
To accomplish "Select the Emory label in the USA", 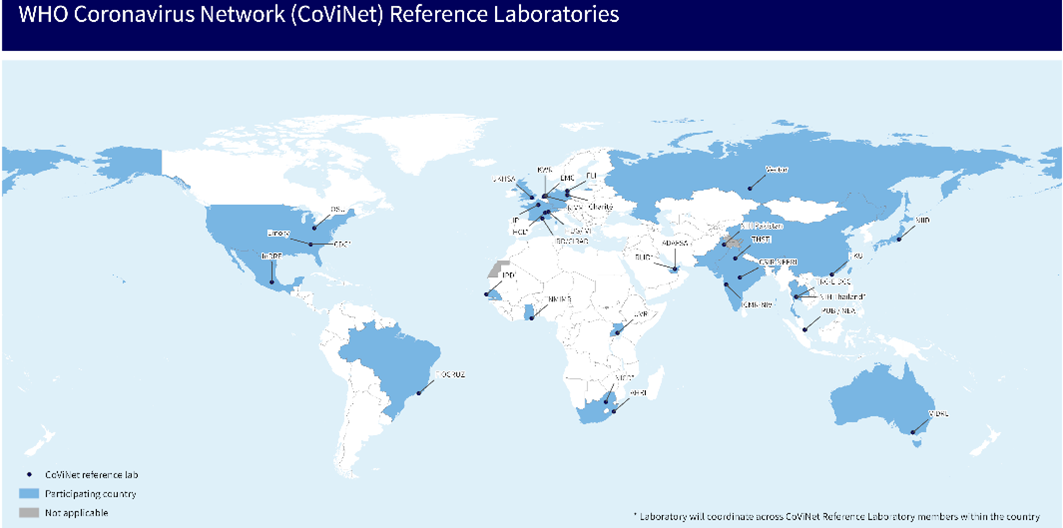I will (279, 233).
